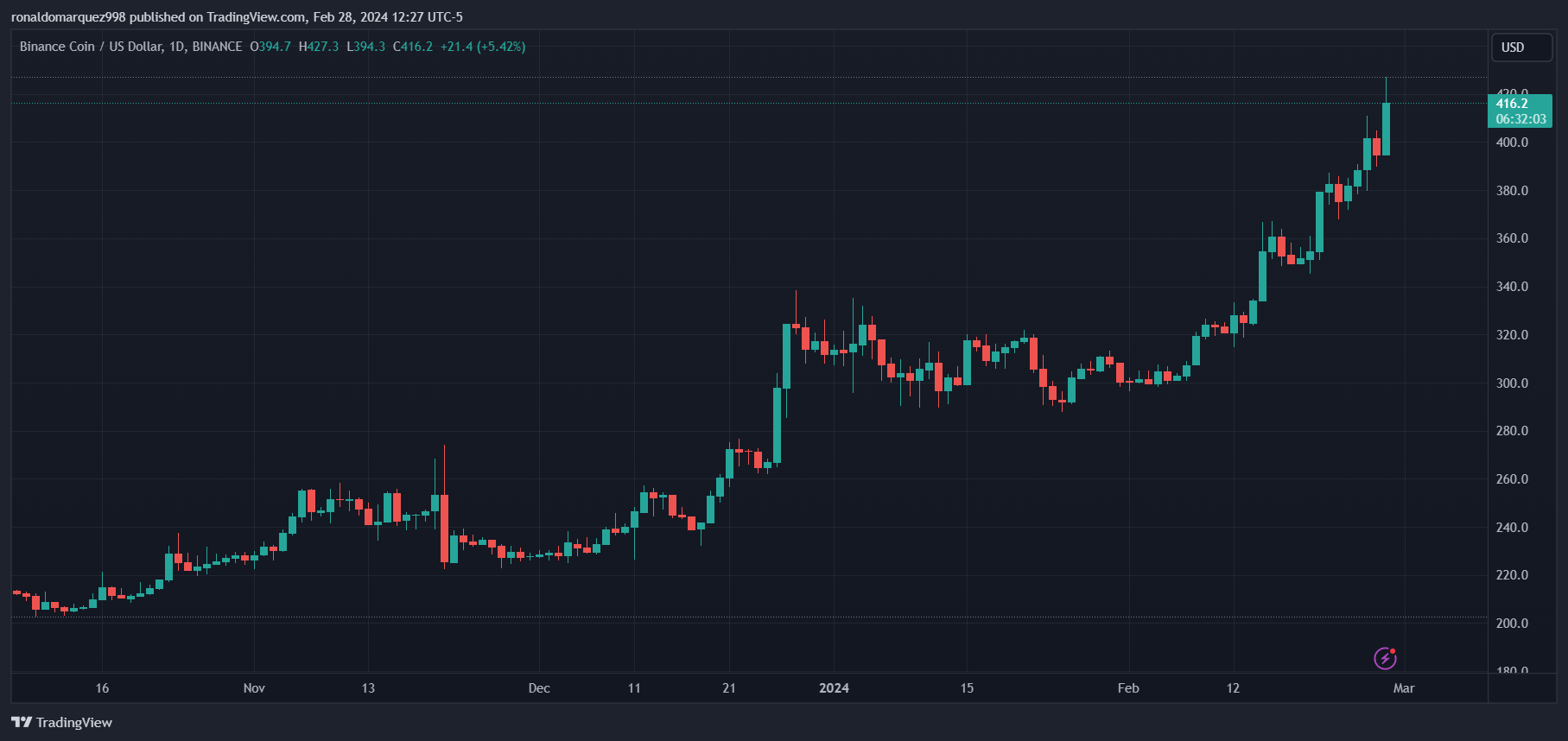
Task: Click the TradingView wordmark text
Action: click(74, 722)
